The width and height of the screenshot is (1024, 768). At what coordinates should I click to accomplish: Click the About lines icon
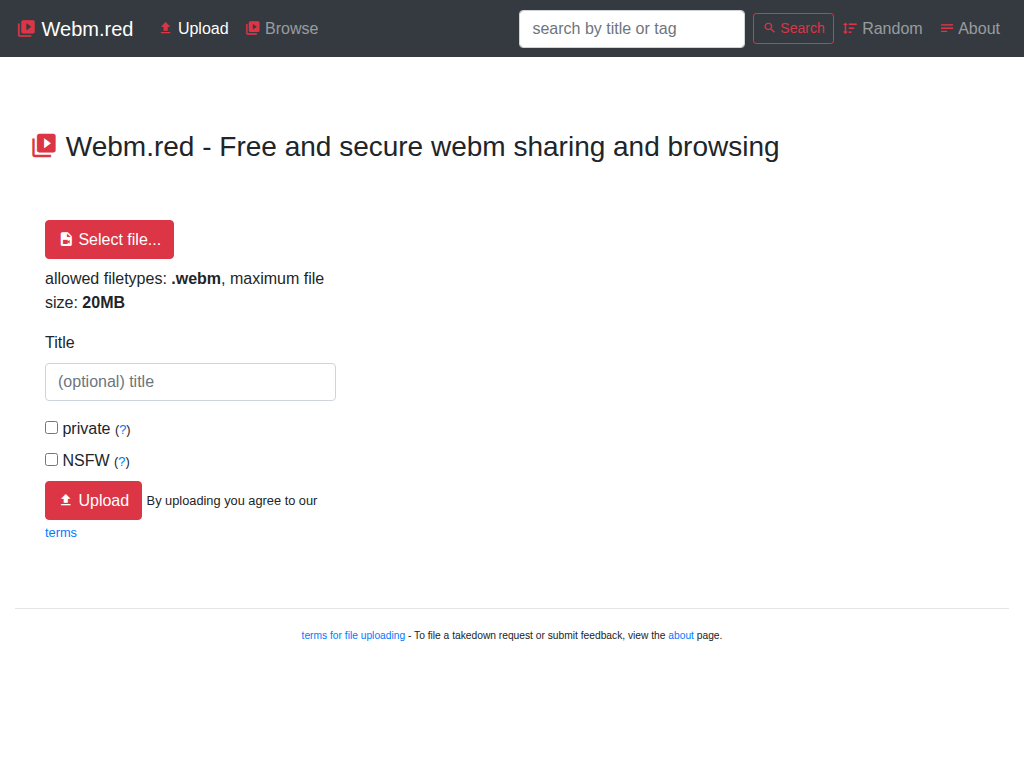coord(947,29)
